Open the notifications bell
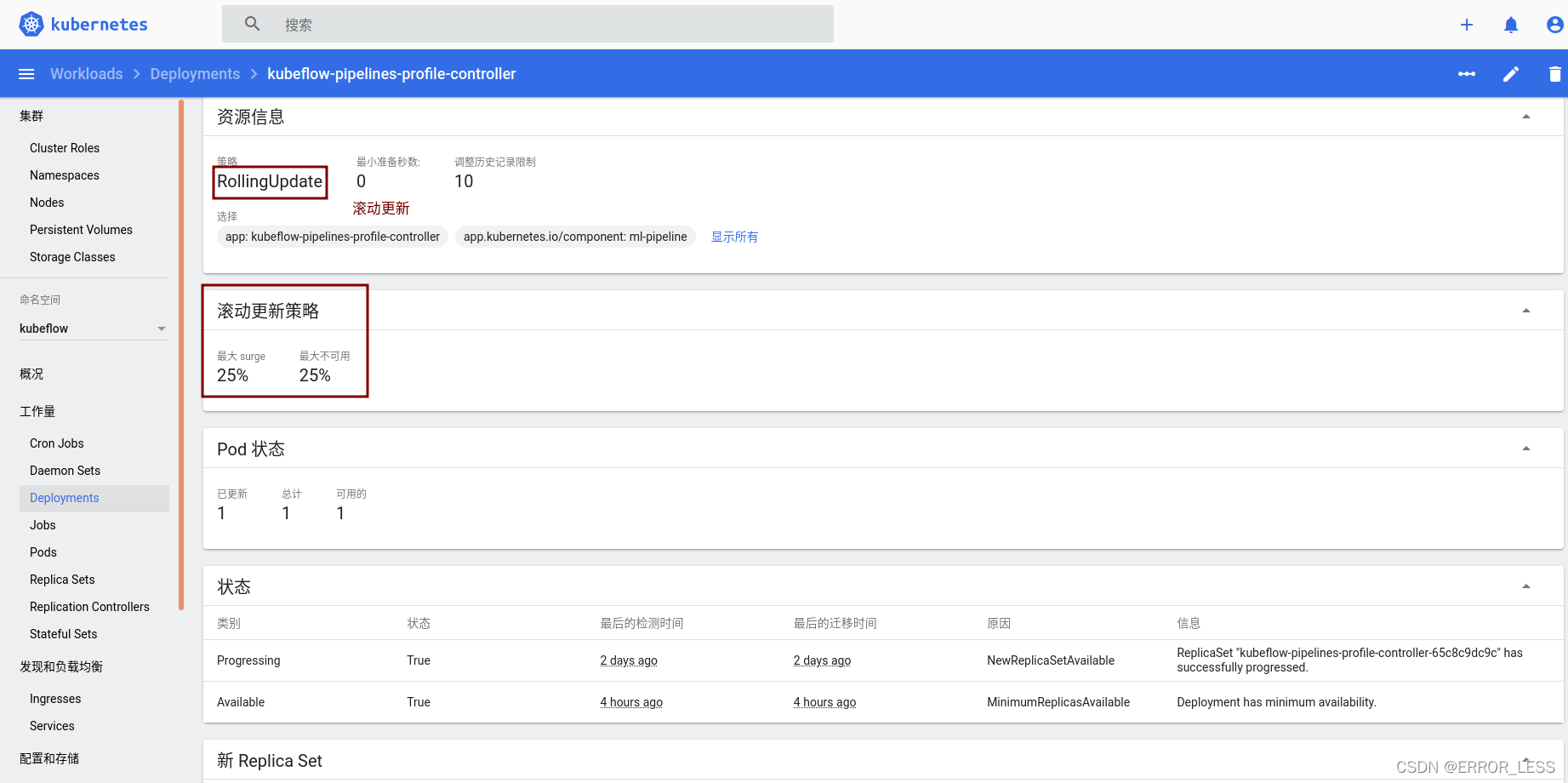Screen dimensions: 1568x783 [1511, 25]
